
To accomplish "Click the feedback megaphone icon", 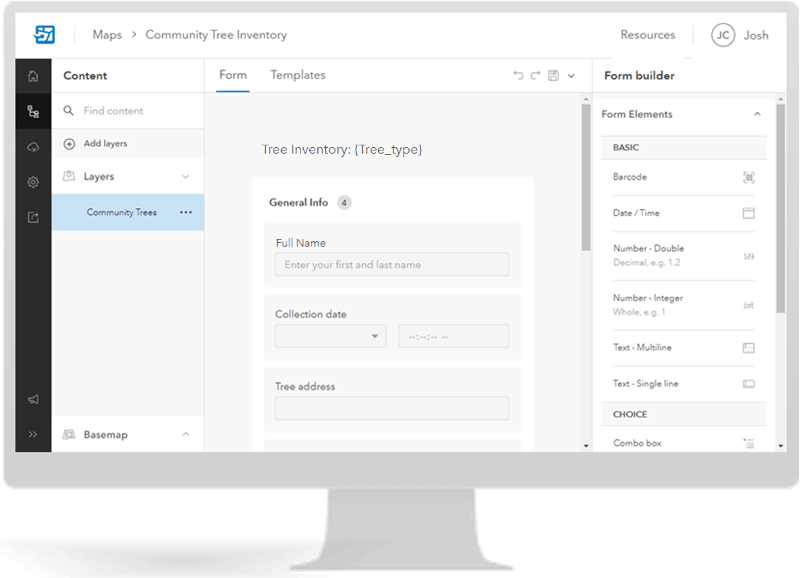I will tap(33, 399).
